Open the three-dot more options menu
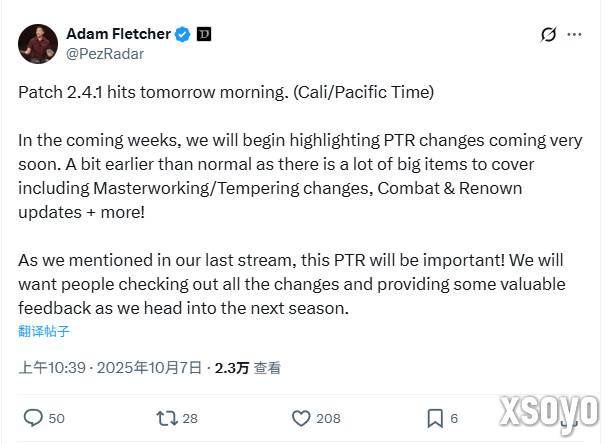Screen dimensions: 613x444 pos(575,35)
